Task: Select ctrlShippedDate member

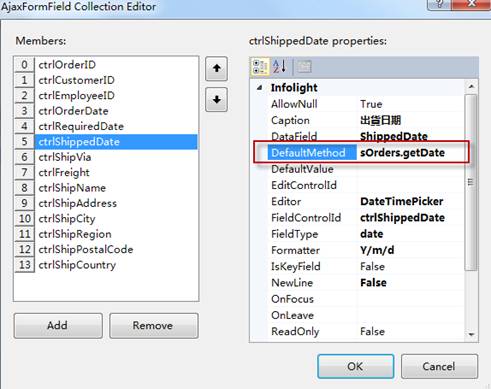Action: pos(106,142)
